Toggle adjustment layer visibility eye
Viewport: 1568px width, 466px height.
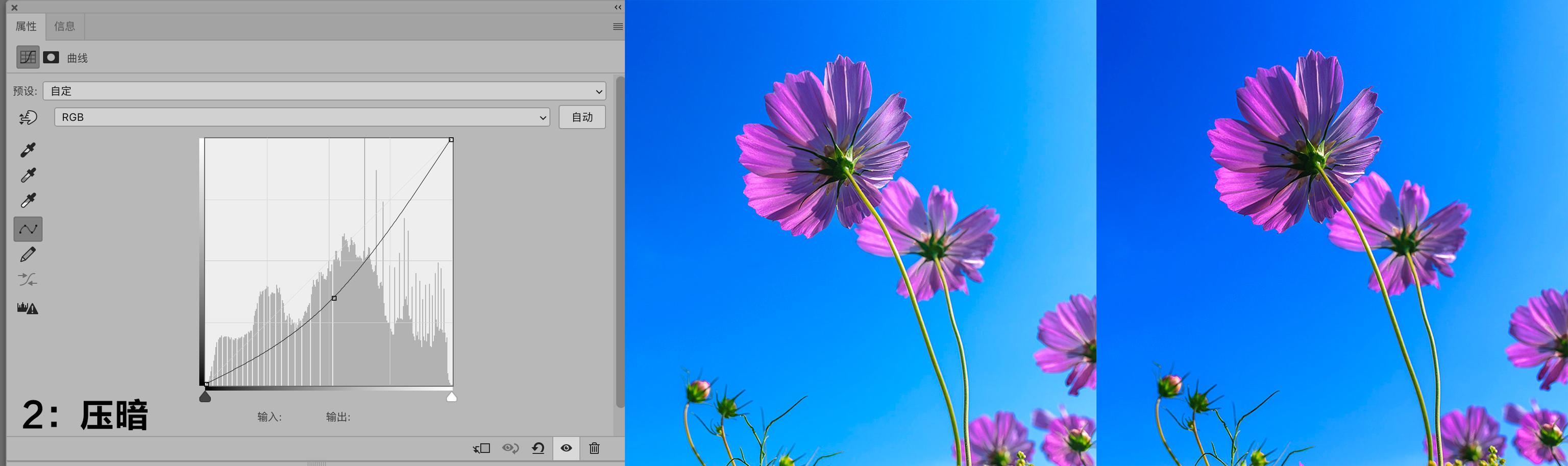566,448
